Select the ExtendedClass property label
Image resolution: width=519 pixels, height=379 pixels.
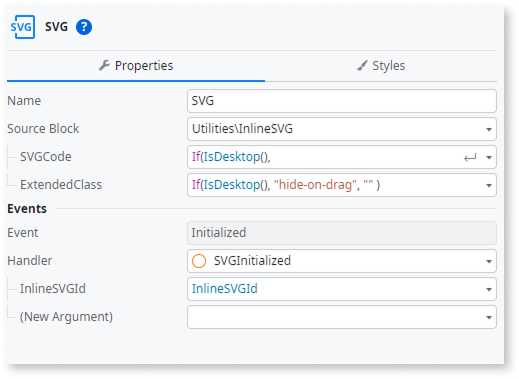pyautogui.click(x=61, y=185)
